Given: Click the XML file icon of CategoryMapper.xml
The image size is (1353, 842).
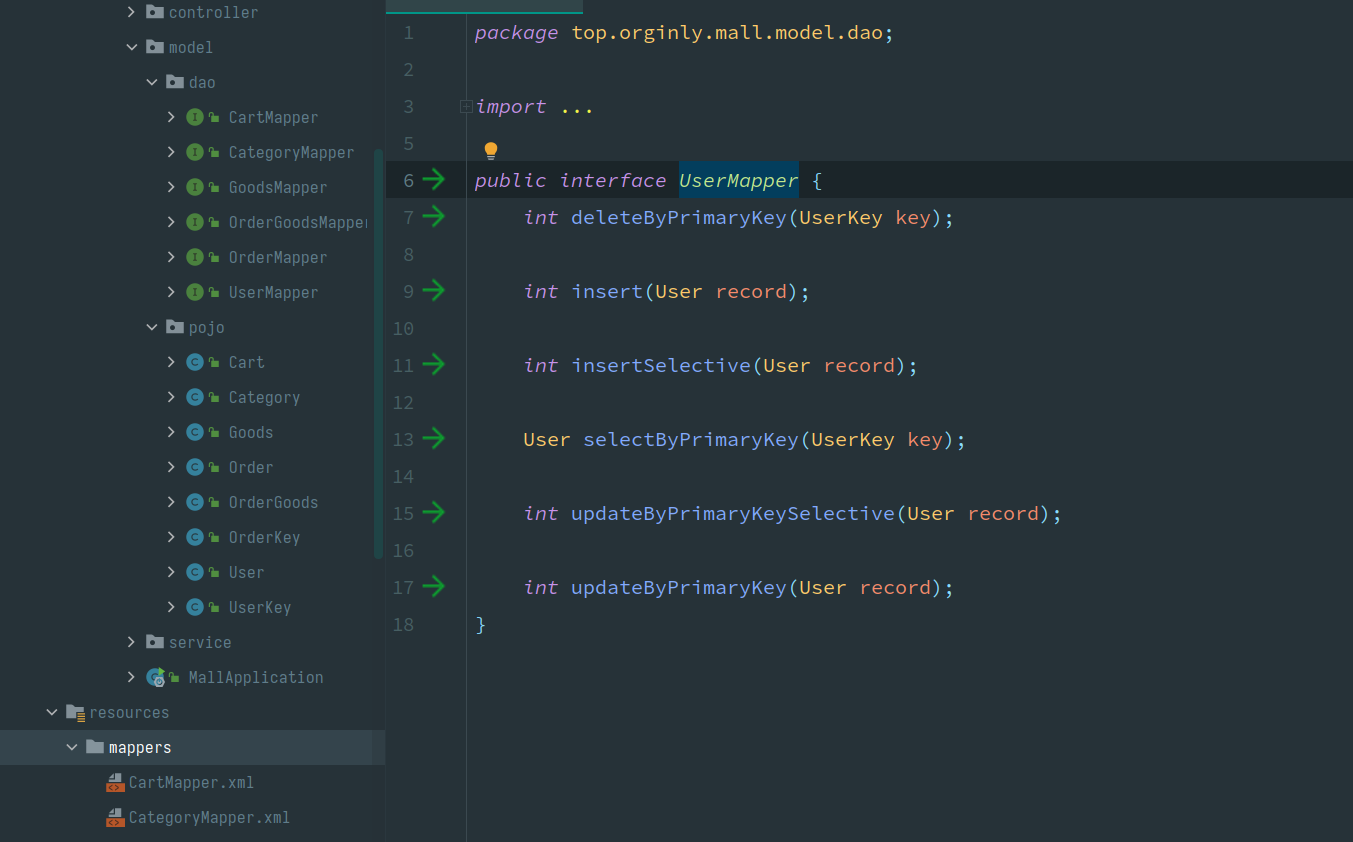Looking at the screenshot, I should [115, 817].
